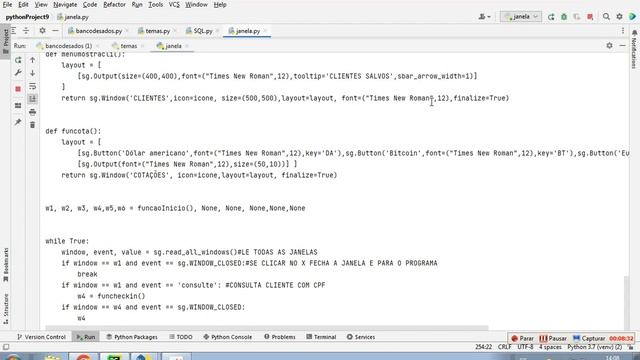
Task: Click Capturar screenshot button
Action: pos(589,338)
